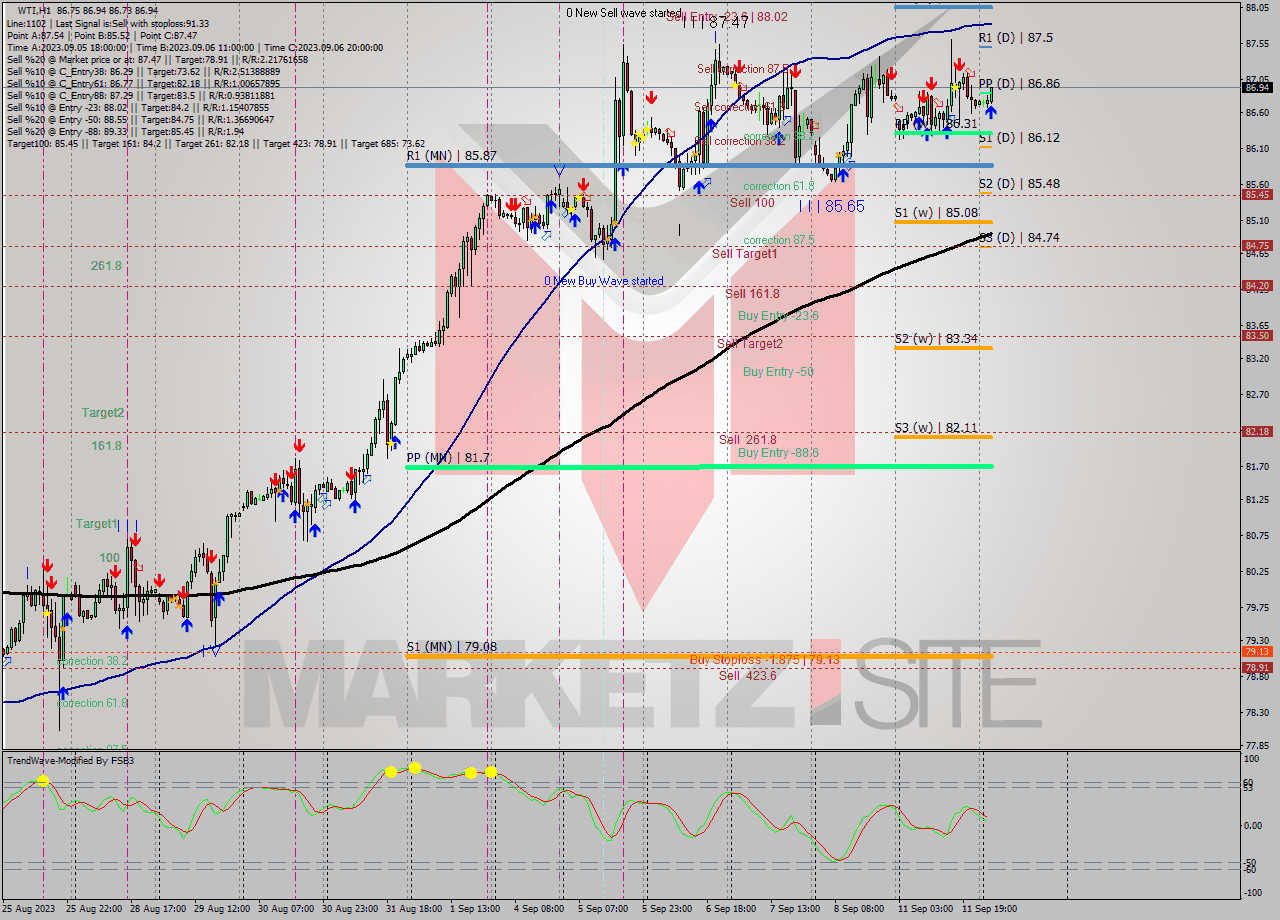Select the 'Sell Target1' label
This screenshot has height=920, width=1280.
pos(745,254)
